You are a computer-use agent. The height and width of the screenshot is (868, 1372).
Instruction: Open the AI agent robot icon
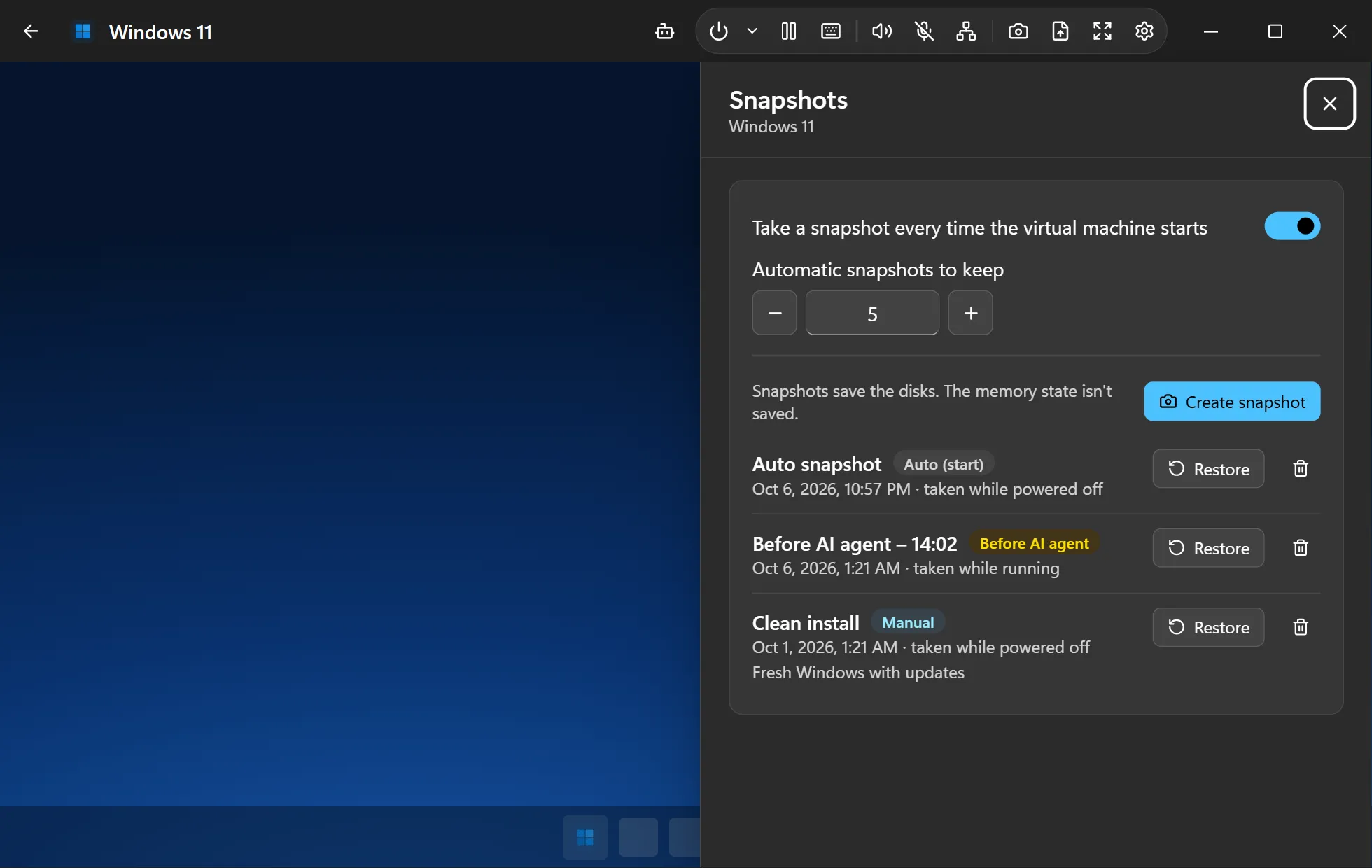tap(664, 31)
